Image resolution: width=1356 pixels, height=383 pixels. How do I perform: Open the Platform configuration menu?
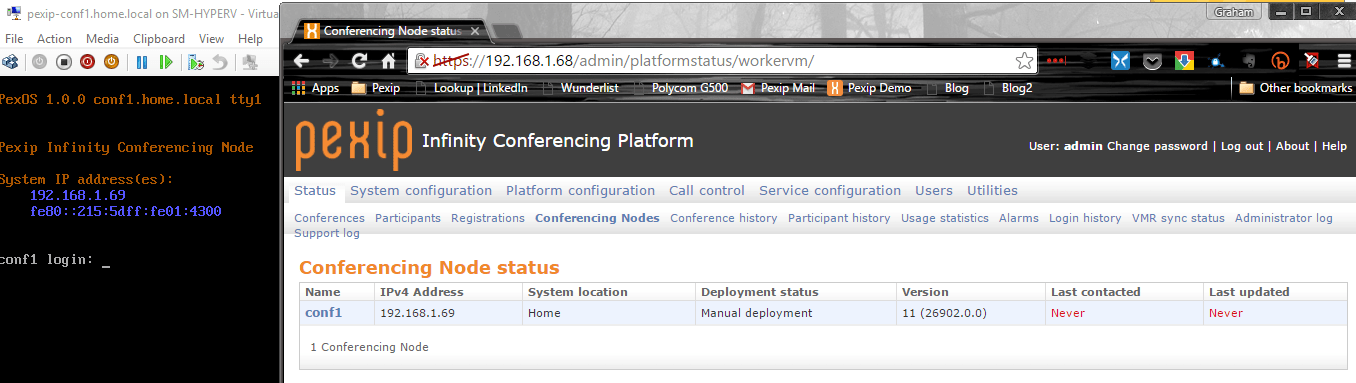580,191
